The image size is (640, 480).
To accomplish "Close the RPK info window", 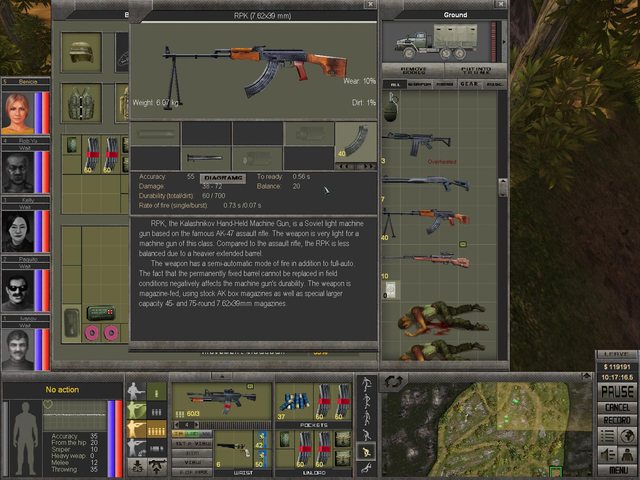I will pos(370,4).
